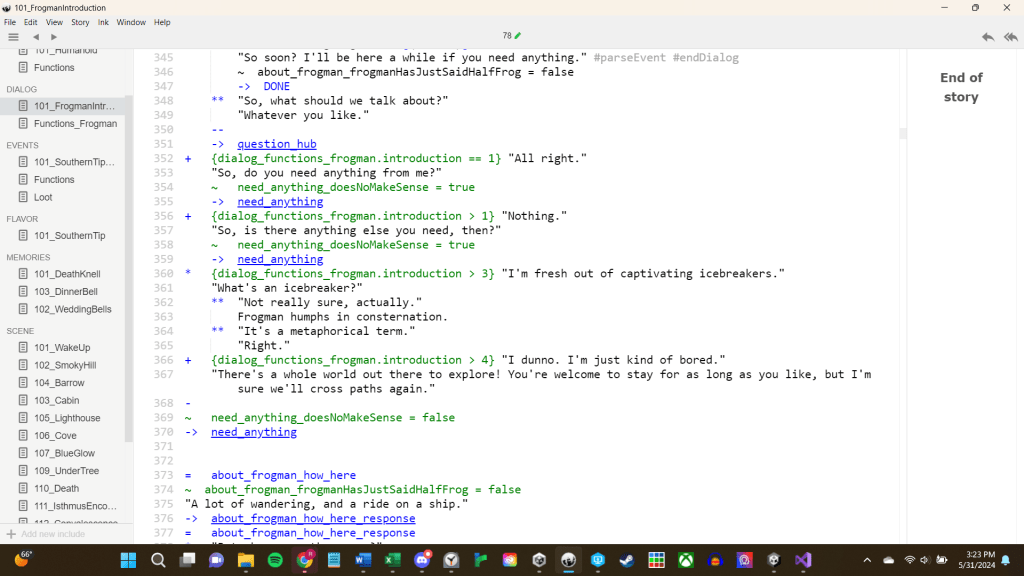Open Spotify from the taskbar
1024x576 pixels.
click(275, 560)
